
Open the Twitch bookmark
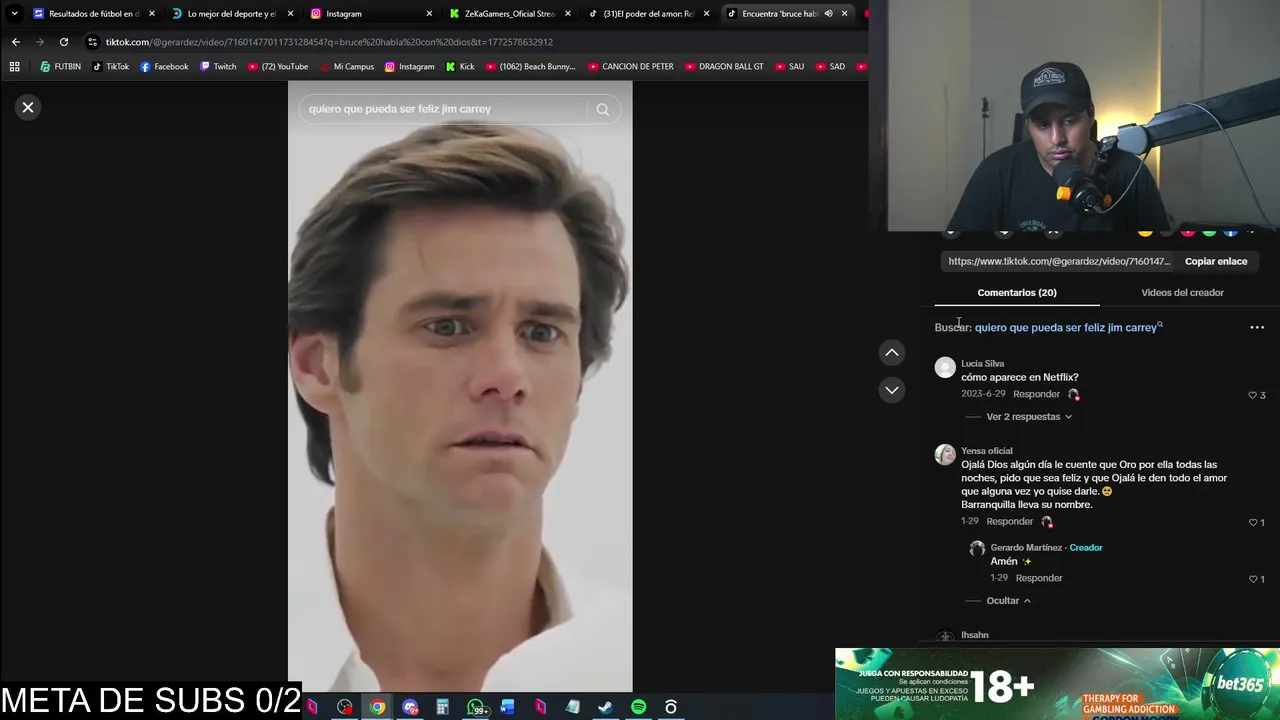click(x=218, y=67)
